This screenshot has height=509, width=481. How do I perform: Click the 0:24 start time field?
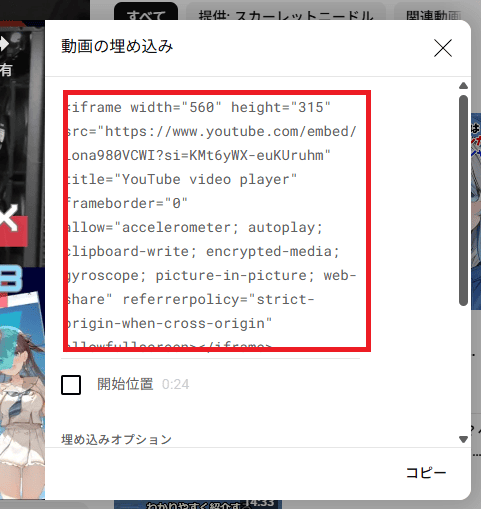tap(176, 385)
